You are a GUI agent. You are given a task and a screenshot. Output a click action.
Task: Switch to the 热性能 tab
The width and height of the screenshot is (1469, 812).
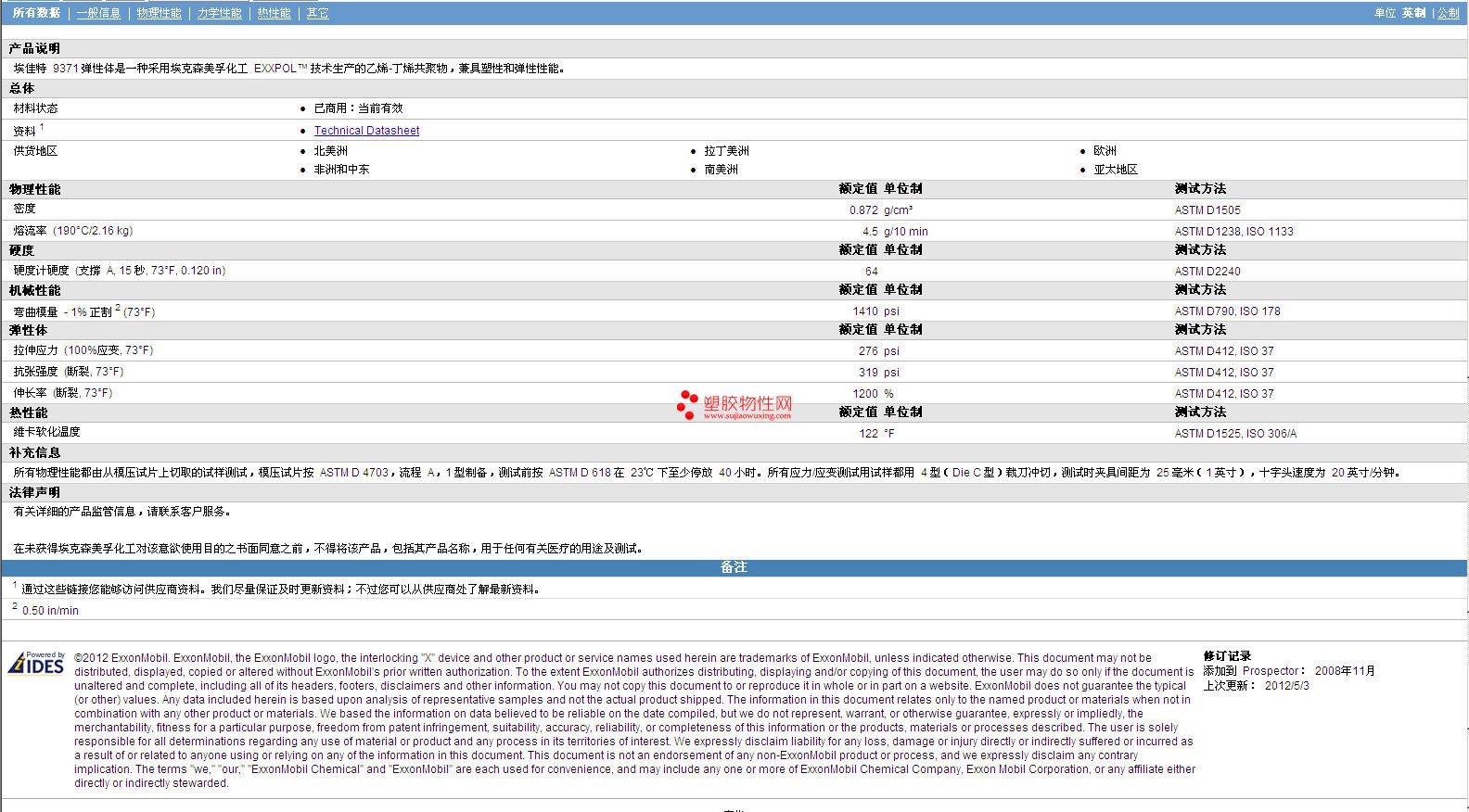(275, 13)
